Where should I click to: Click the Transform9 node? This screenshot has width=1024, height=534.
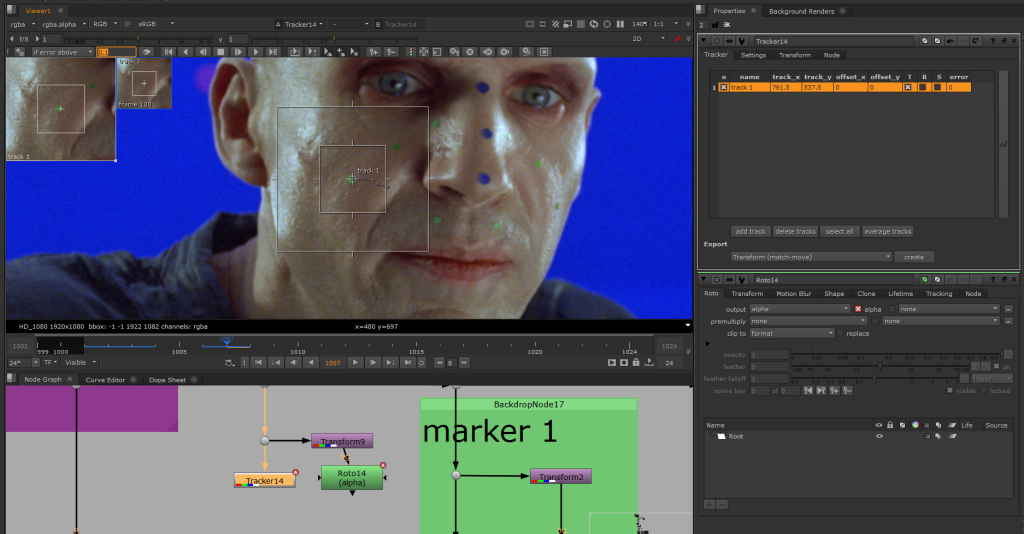(341, 441)
